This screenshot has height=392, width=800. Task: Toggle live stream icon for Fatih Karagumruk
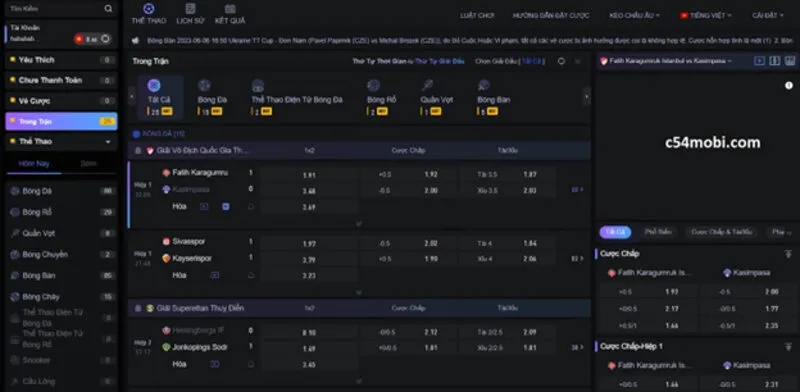pyautogui.click(x=204, y=207)
